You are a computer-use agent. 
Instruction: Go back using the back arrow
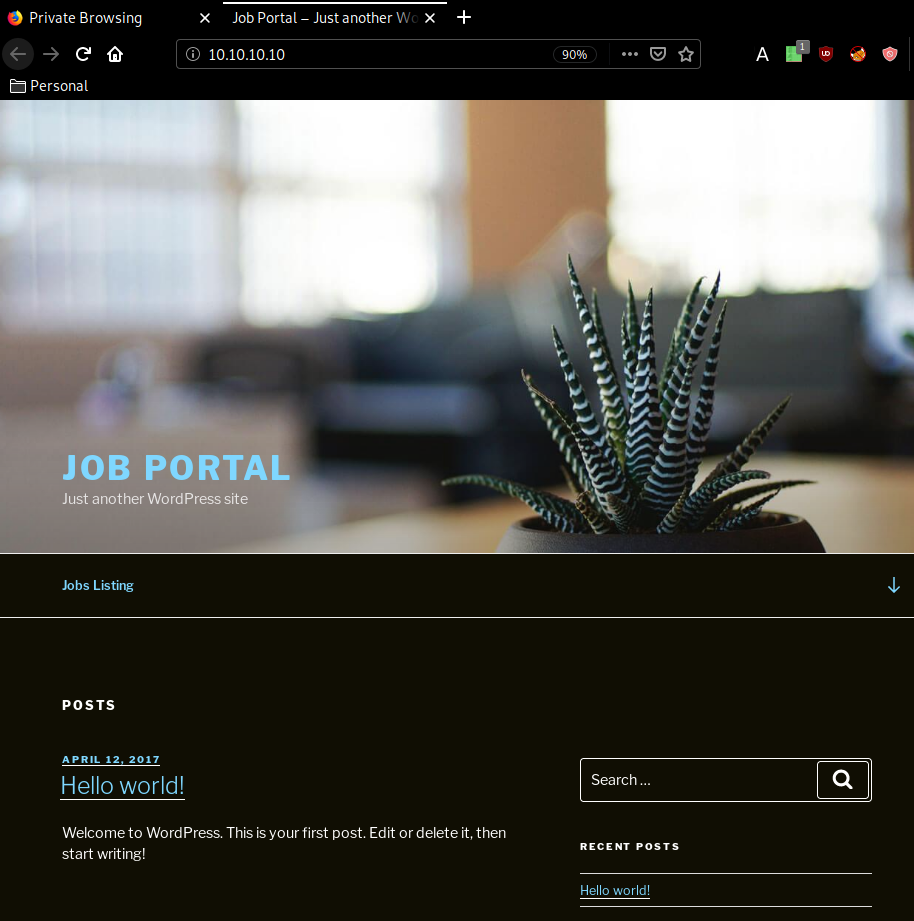[18, 54]
